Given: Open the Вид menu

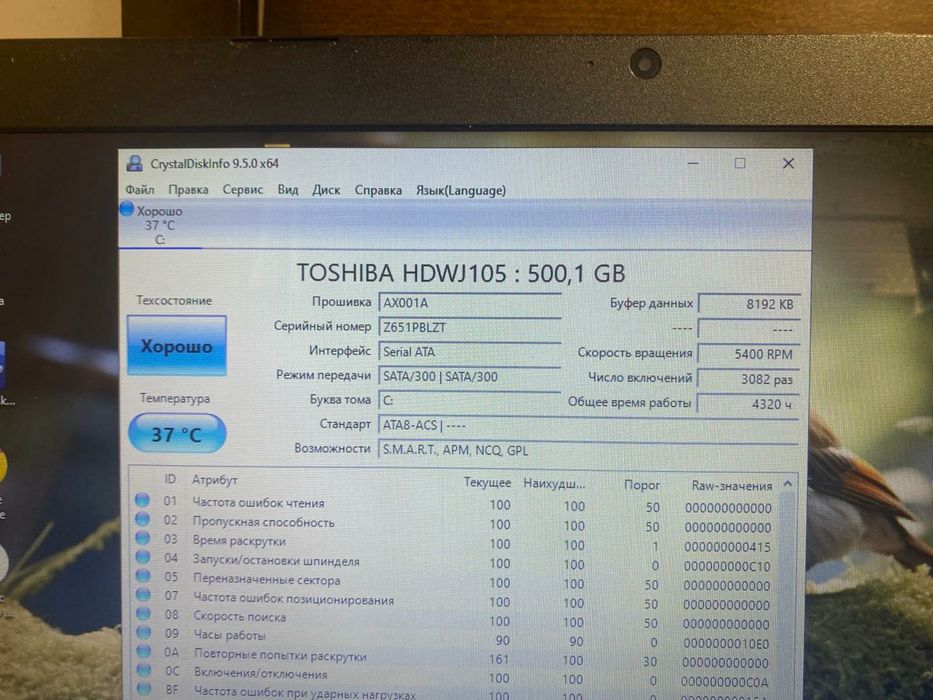Looking at the screenshot, I should coord(287,190).
